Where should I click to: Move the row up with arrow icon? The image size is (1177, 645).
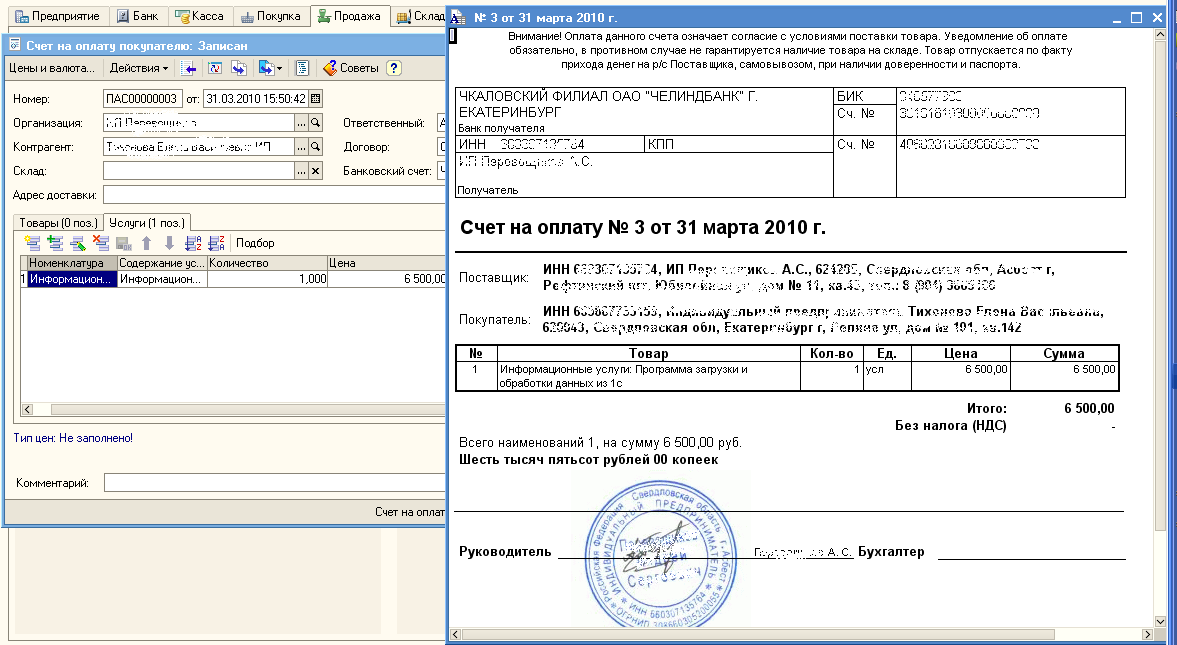[x=147, y=243]
